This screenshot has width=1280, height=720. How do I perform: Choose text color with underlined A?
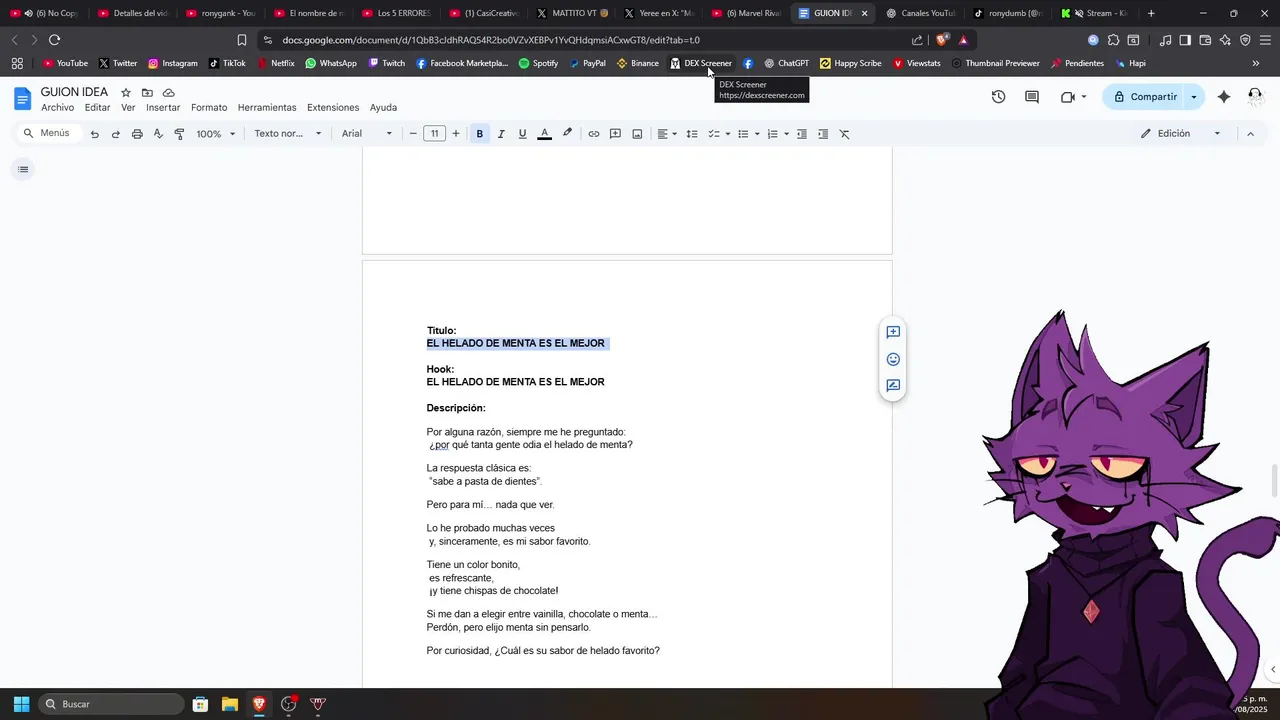544,134
